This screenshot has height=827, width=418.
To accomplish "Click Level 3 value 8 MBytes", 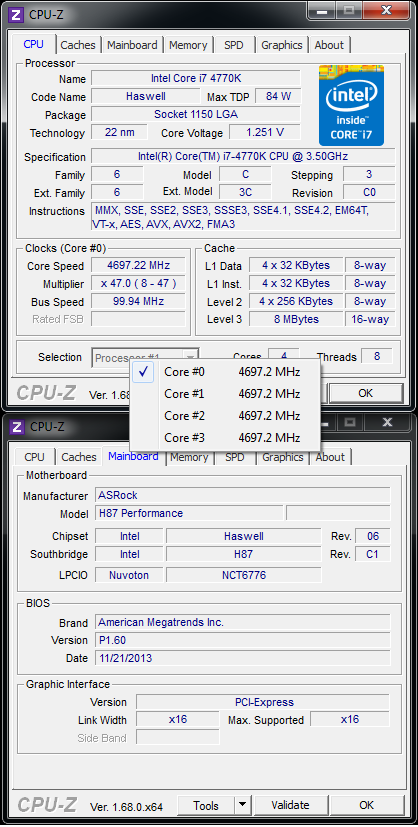I will point(296,319).
